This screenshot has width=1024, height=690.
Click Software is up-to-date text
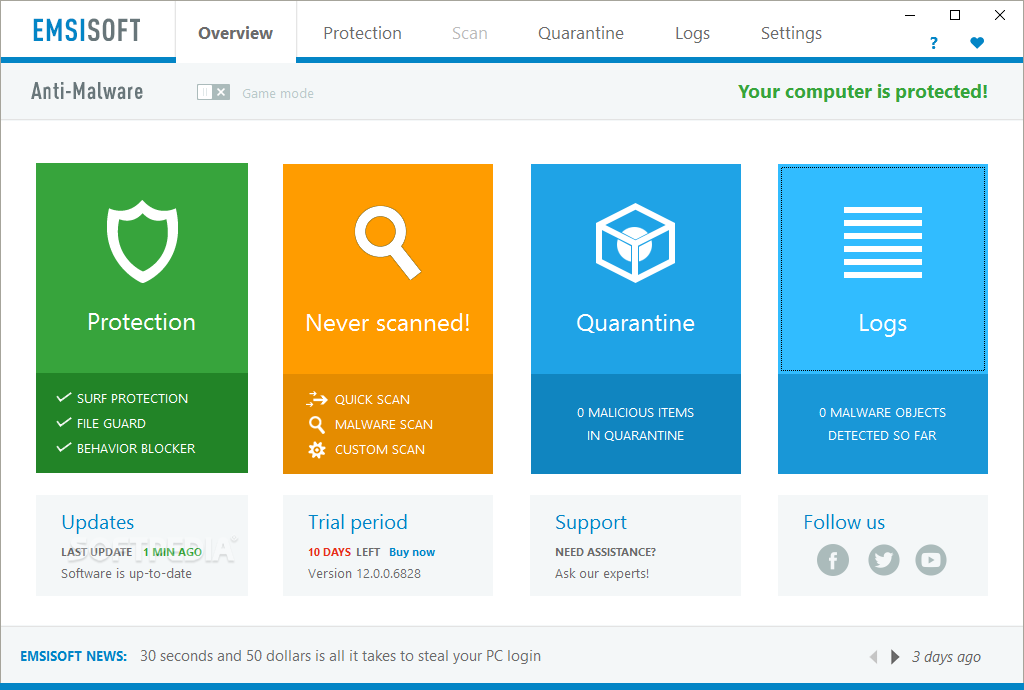(x=126, y=573)
